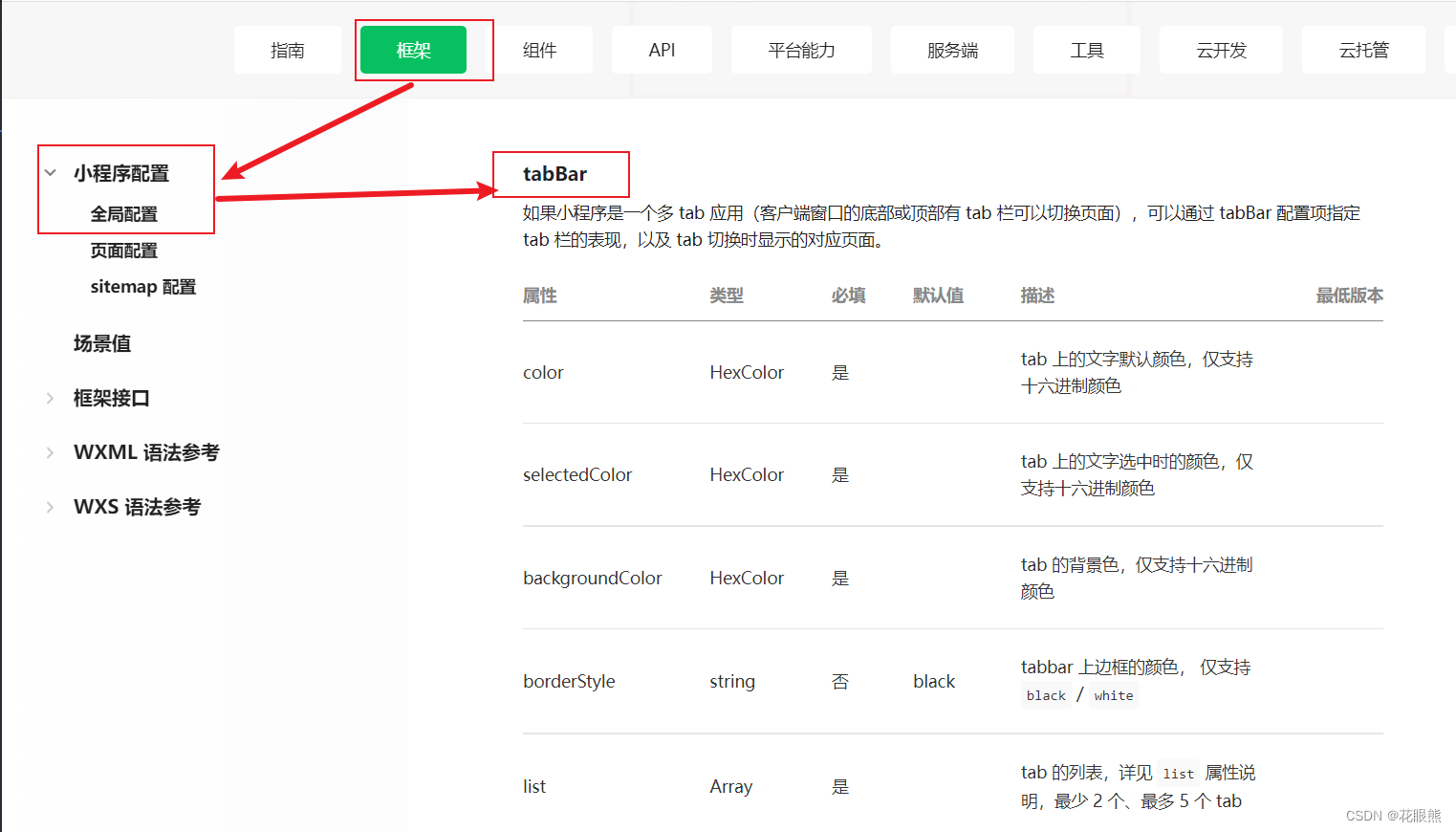This screenshot has height=832, width=1456.
Task: Click the selectedColor description text
Action: pyautogui.click(x=1137, y=475)
